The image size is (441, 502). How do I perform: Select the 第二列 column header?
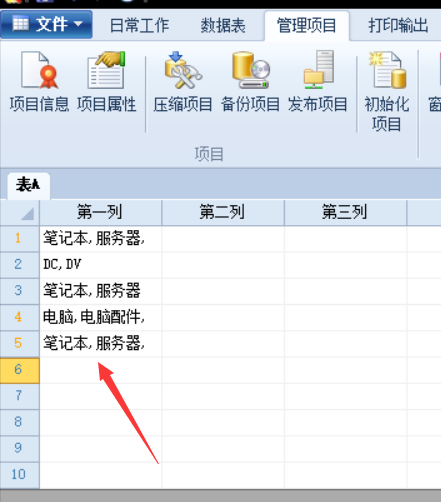(x=223, y=213)
